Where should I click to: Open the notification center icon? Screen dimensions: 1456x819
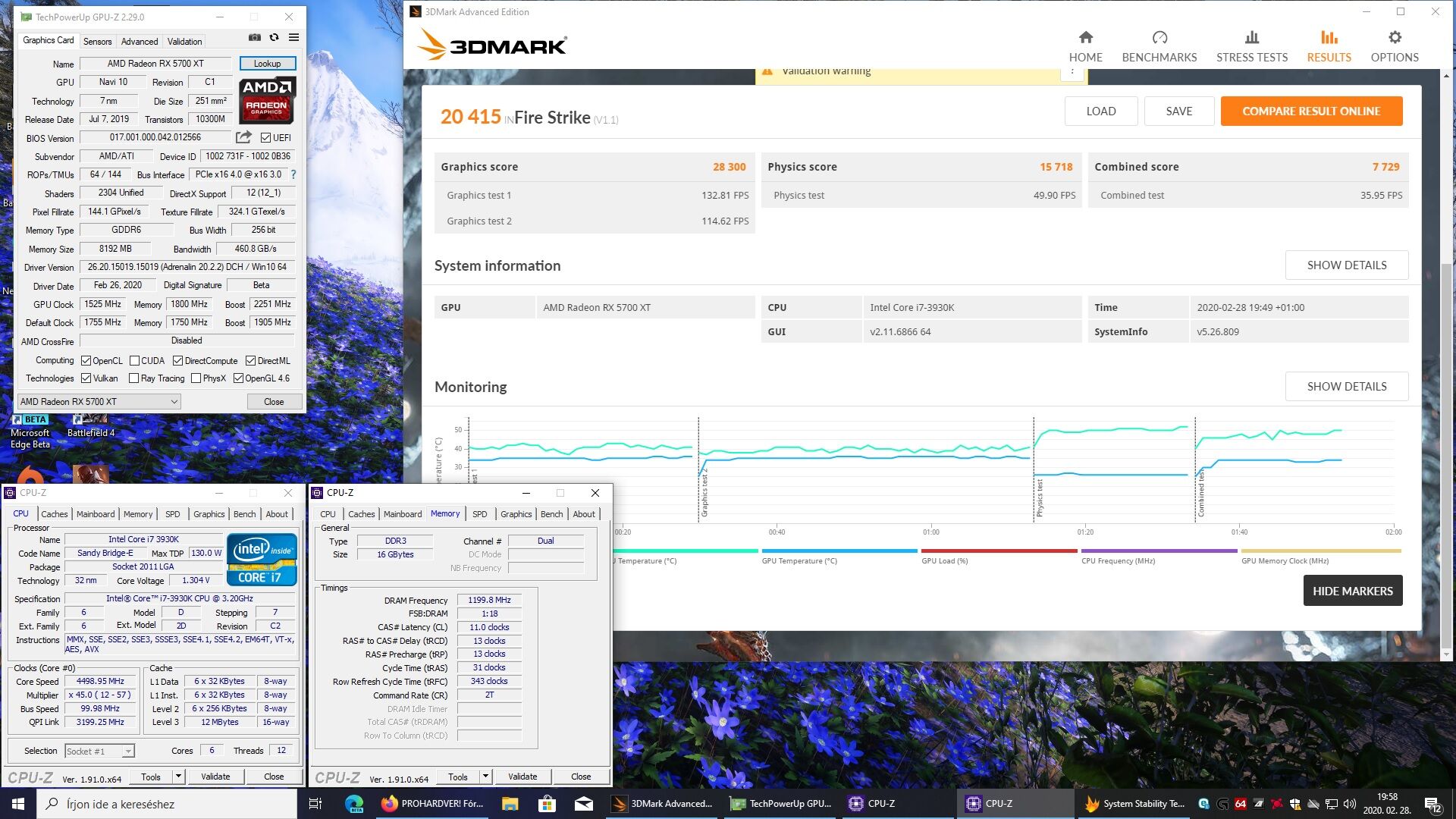click(x=1432, y=804)
